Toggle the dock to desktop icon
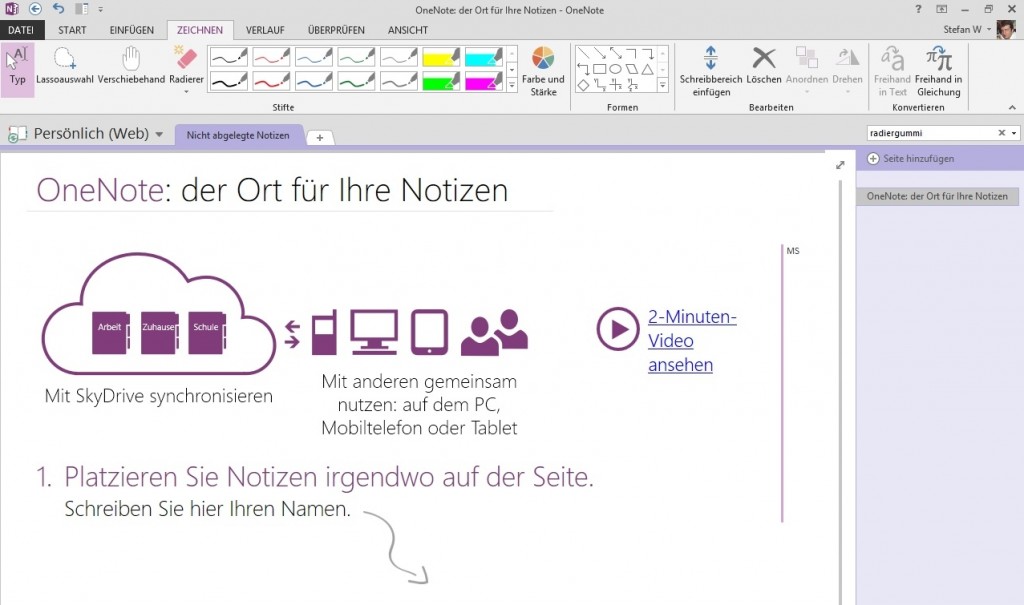 (x=82, y=9)
